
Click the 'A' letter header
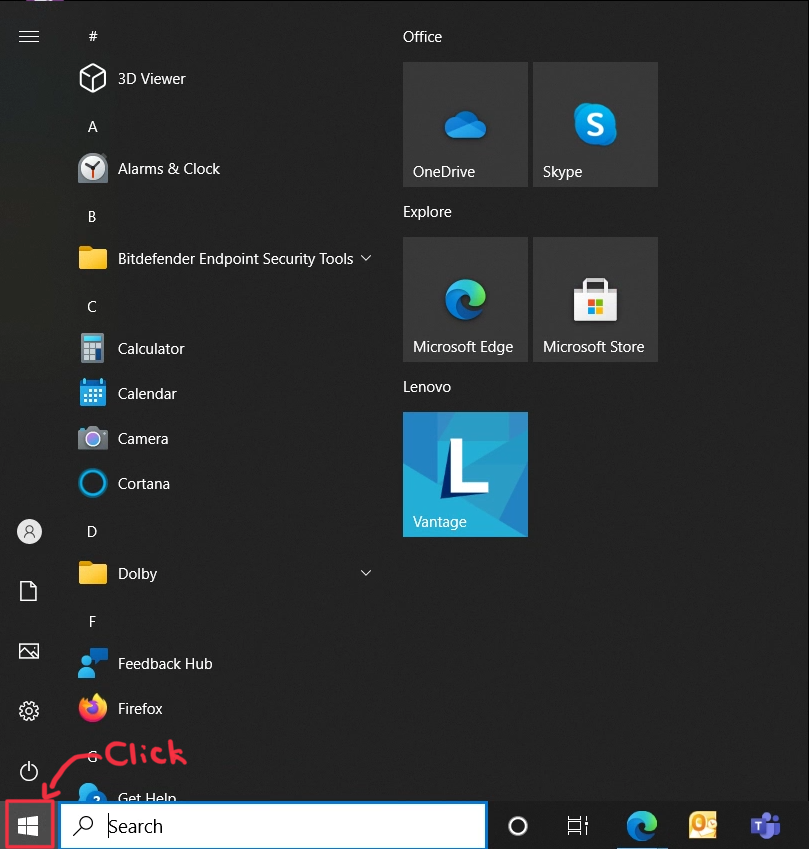(x=93, y=127)
